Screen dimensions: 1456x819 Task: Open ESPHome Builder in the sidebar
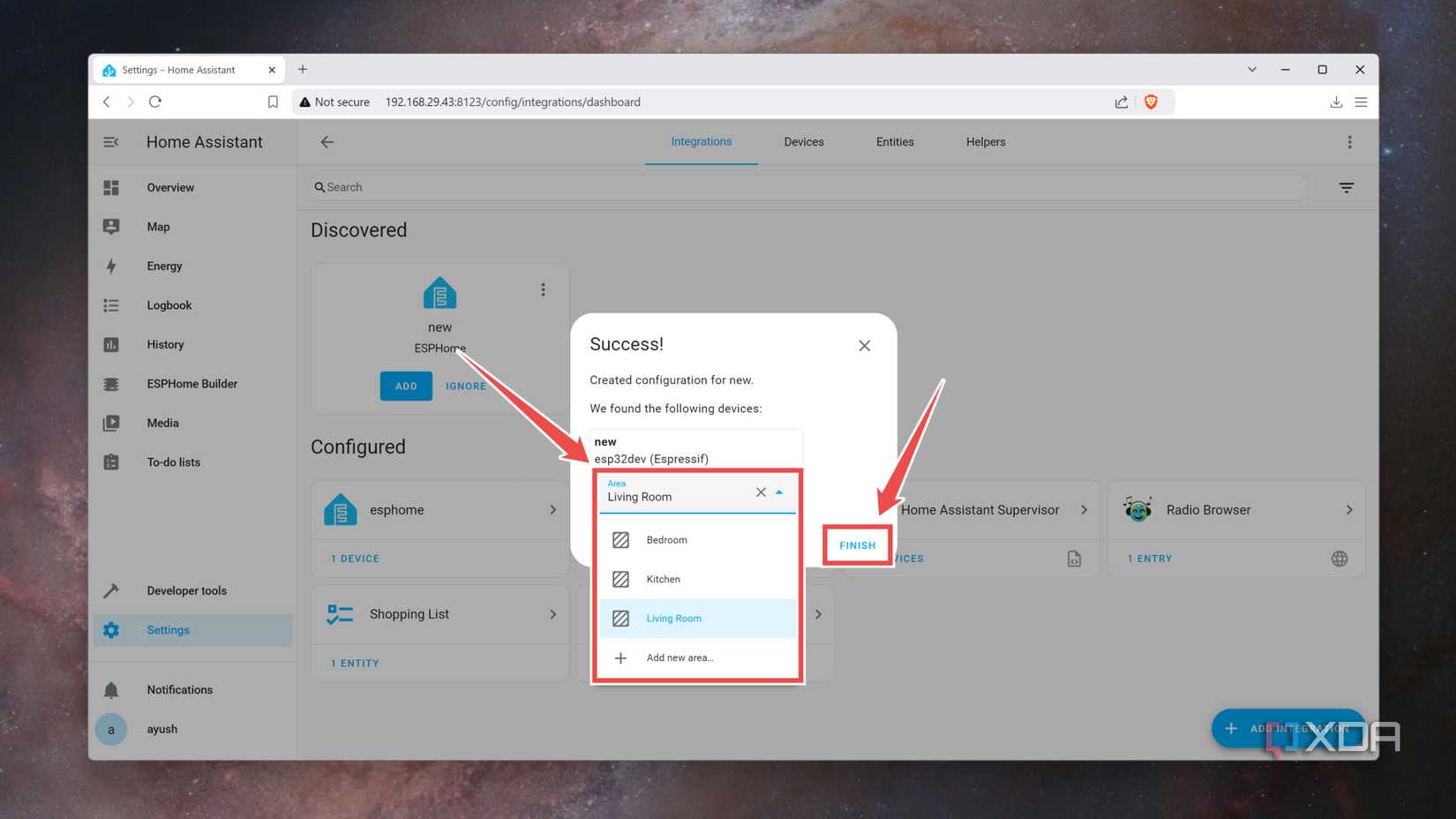click(x=191, y=383)
